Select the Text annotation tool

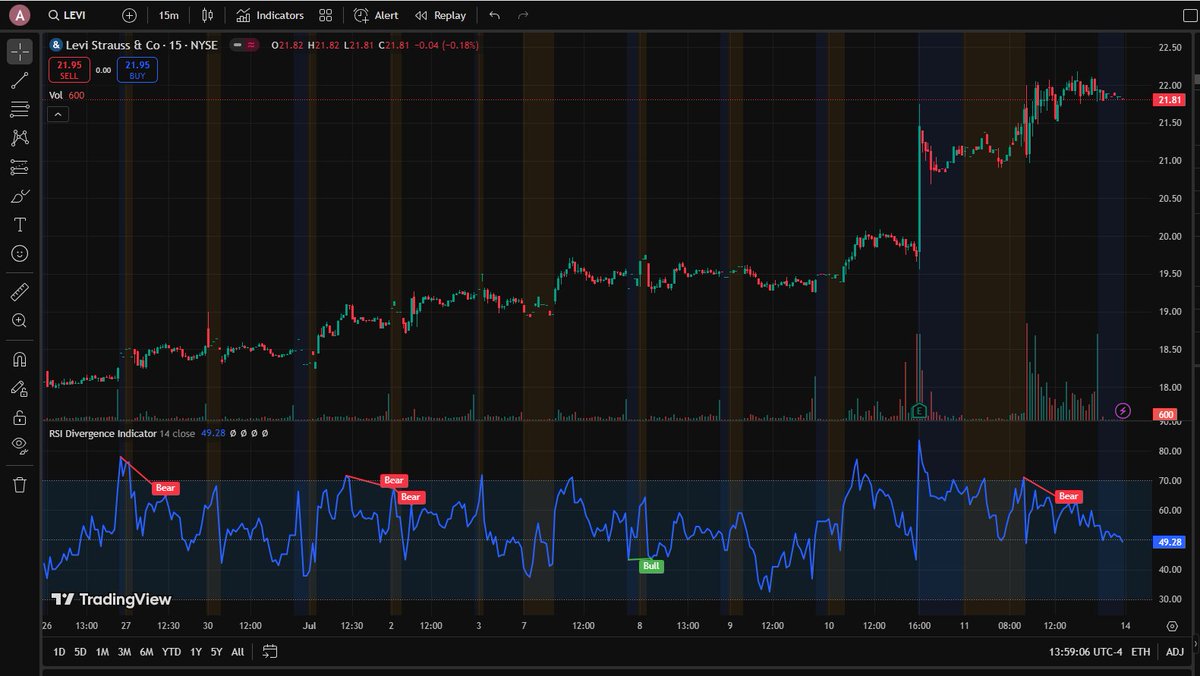point(20,225)
